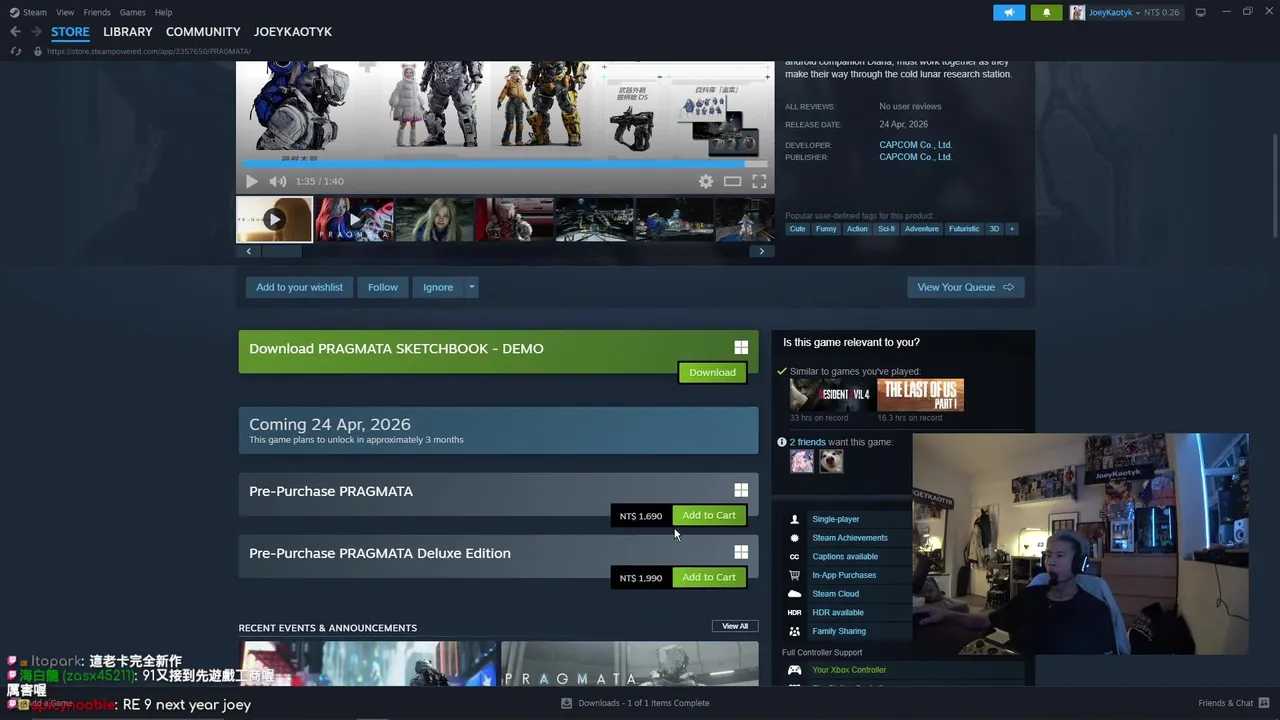The height and width of the screenshot is (720, 1280).
Task: Mute the trailer volume speaker icon
Action: pyautogui.click(x=277, y=181)
